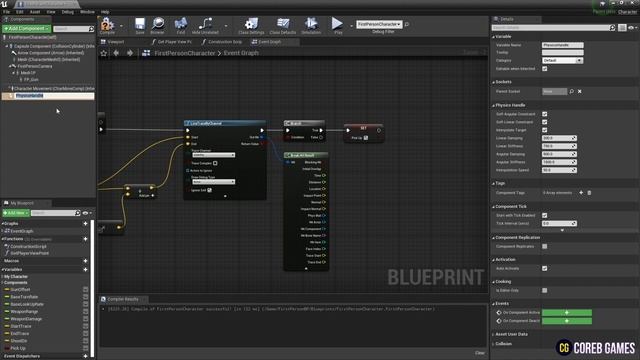Open Browse to asset in Content Browser
Viewport: 640px width, 360px height.
point(158,25)
